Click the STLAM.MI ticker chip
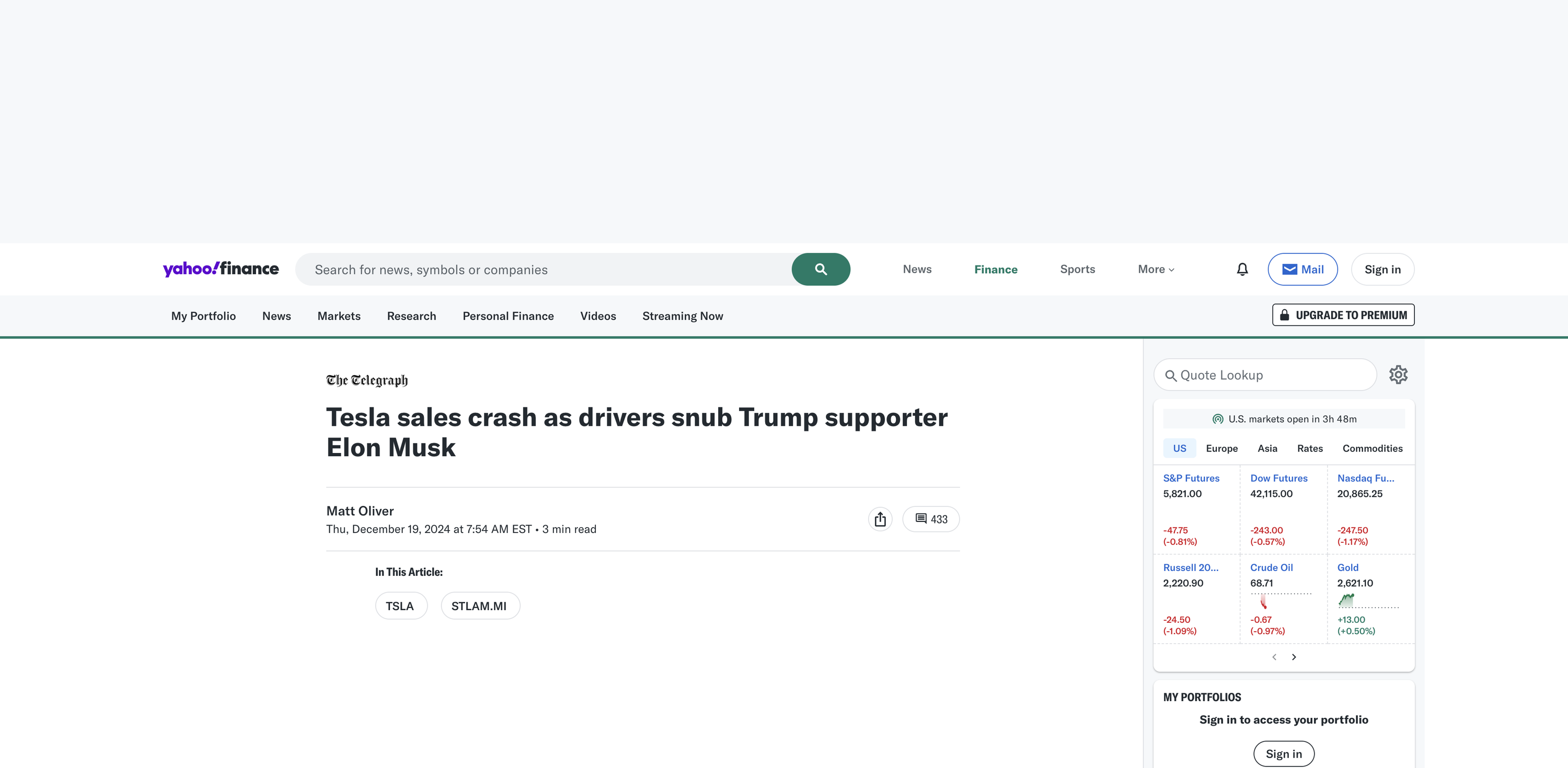The height and width of the screenshot is (768, 1568). [480, 606]
